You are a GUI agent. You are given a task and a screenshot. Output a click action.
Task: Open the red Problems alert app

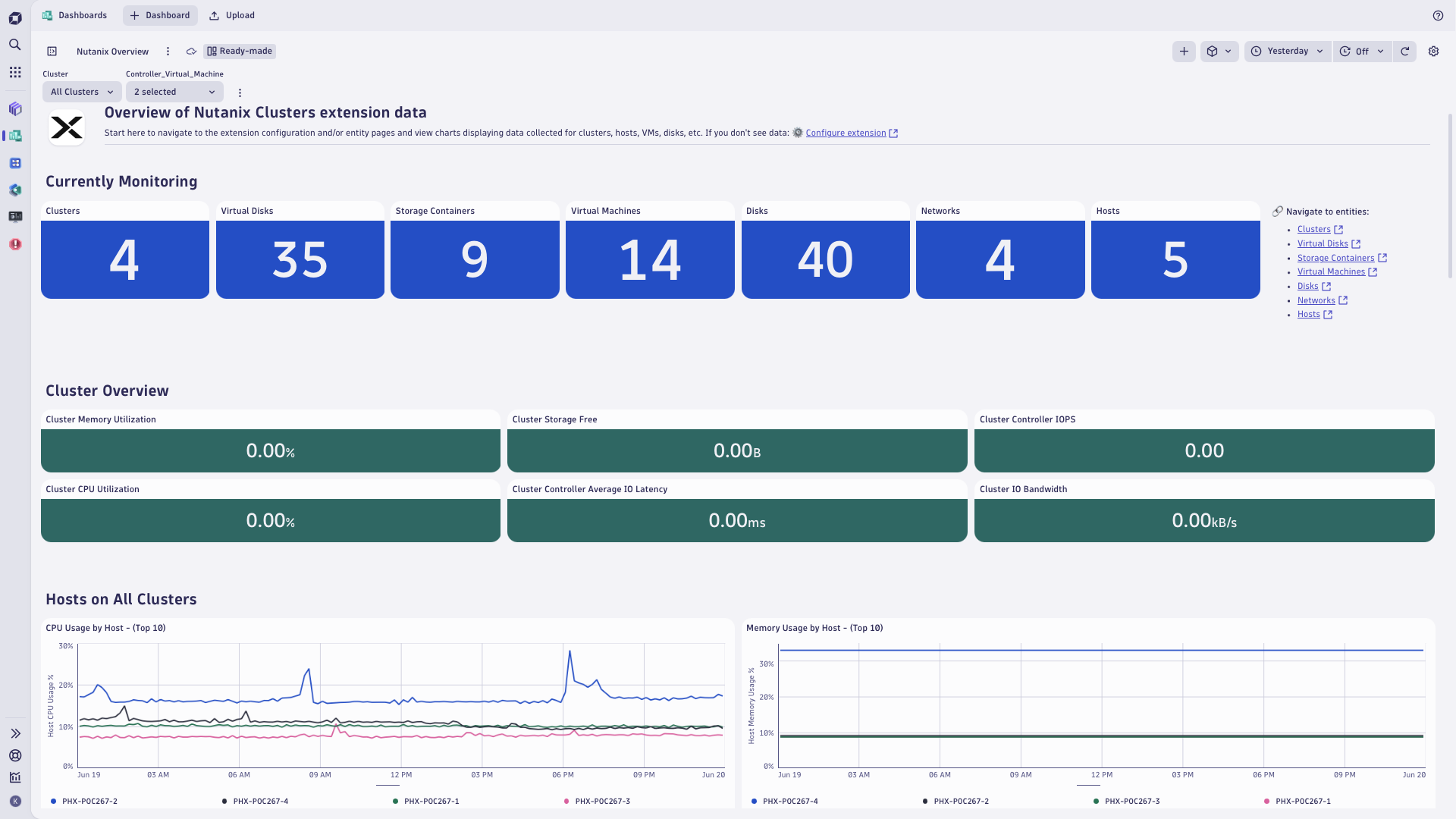point(15,244)
